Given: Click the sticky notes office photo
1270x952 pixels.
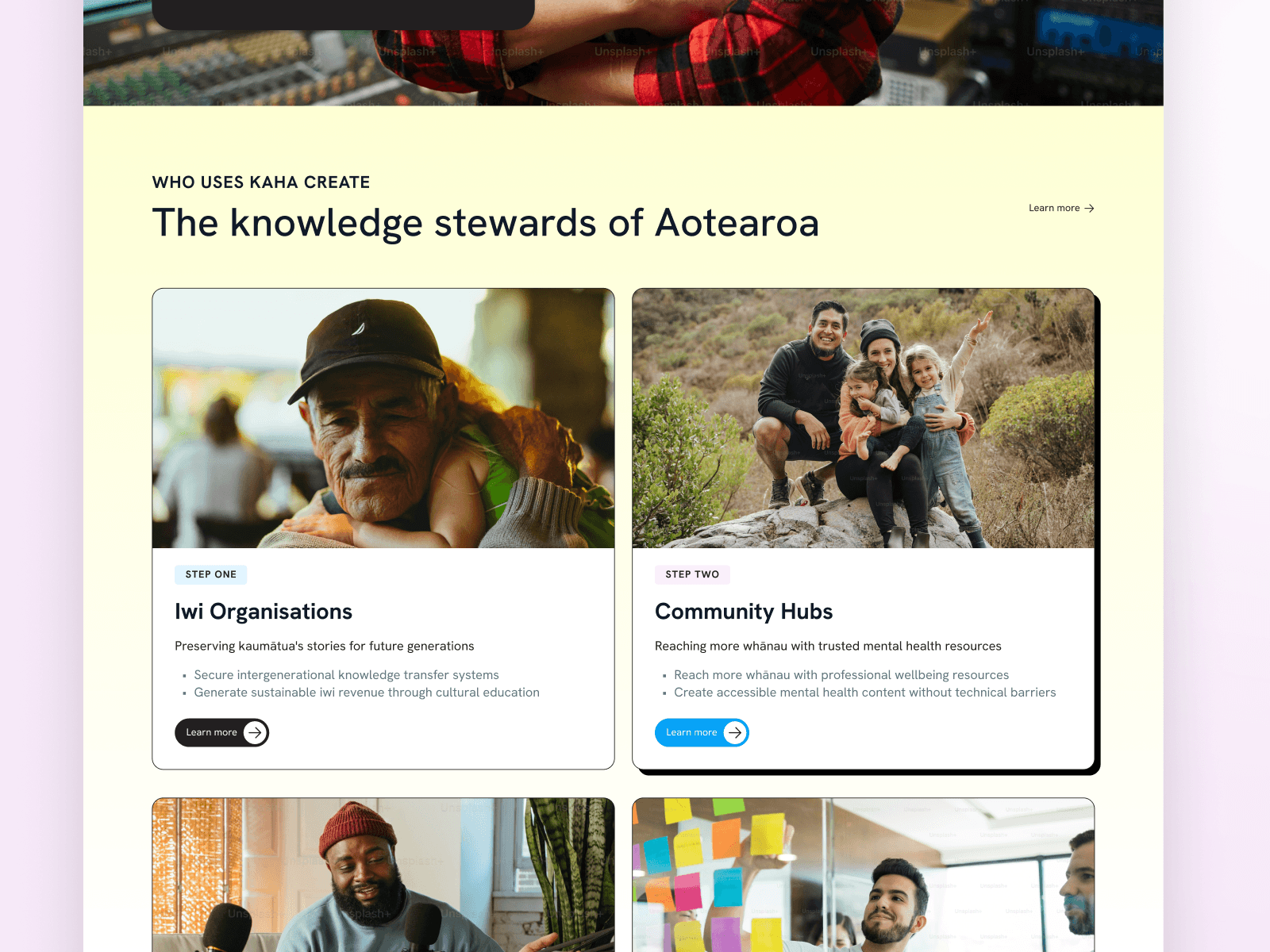Looking at the screenshot, I should pyautogui.click(x=863, y=875).
